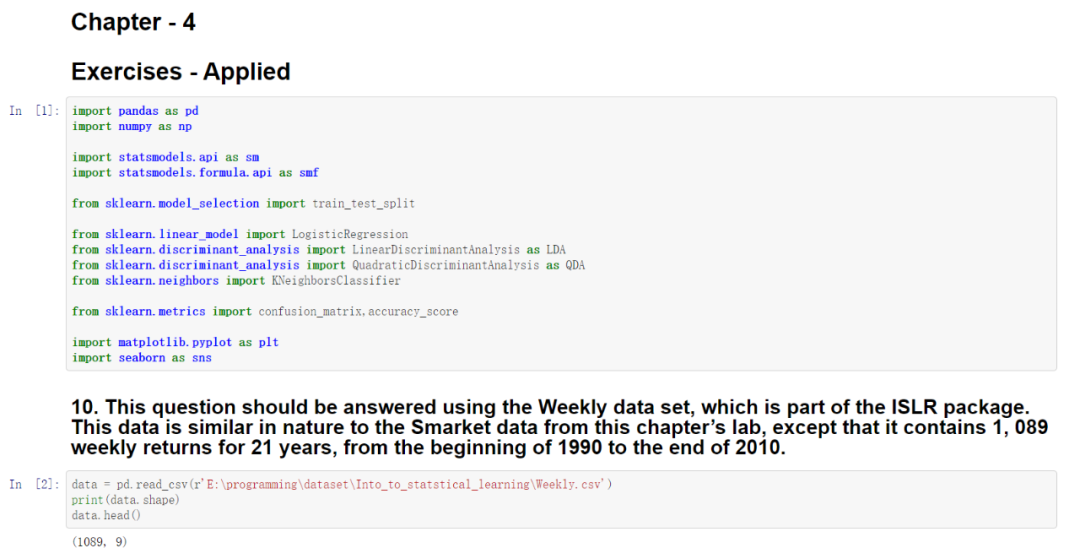
Task: Place cursor on "import pandas as pd" line
Action: 135,111
